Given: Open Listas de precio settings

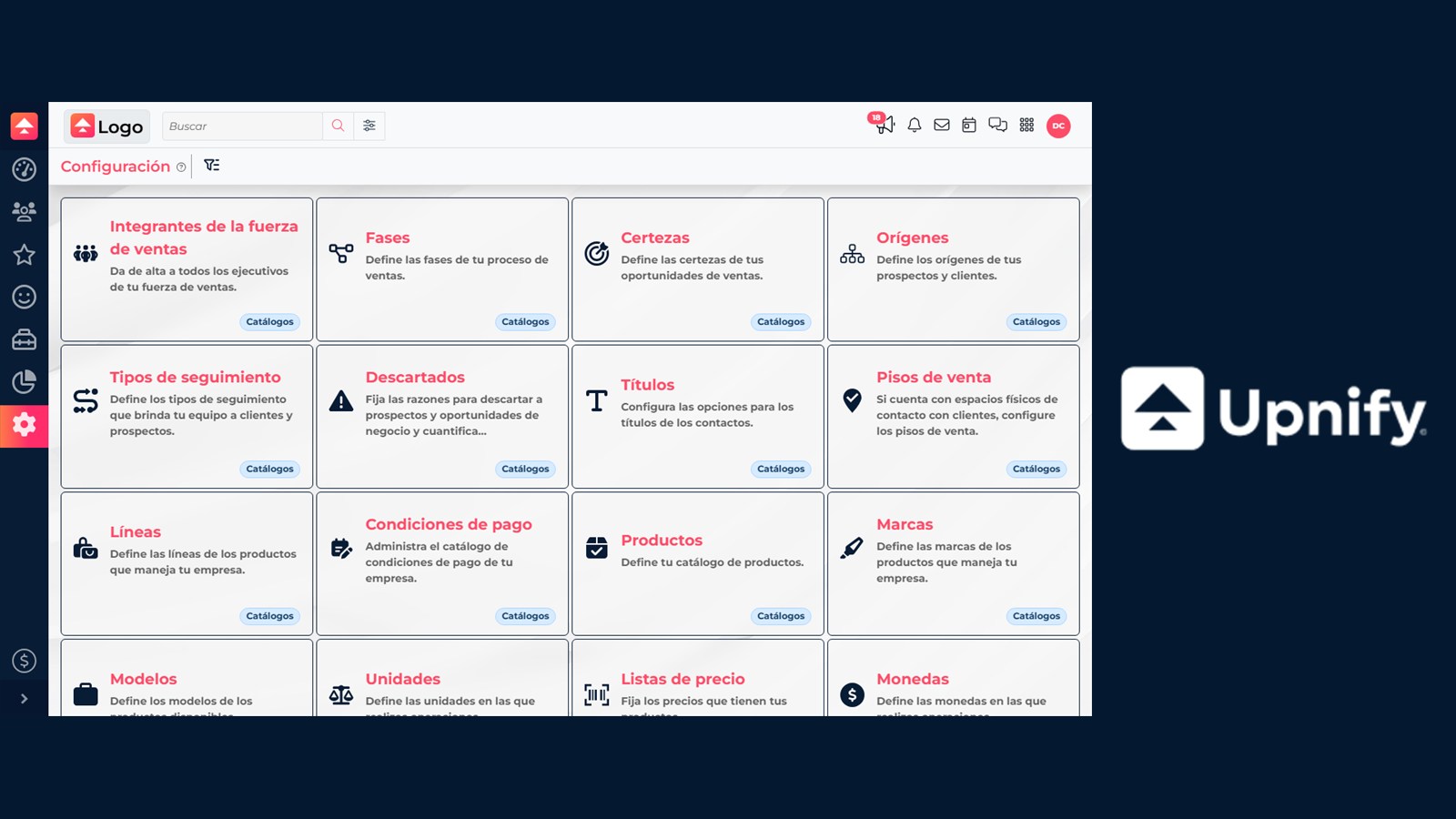Looking at the screenshot, I should [698, 678].
